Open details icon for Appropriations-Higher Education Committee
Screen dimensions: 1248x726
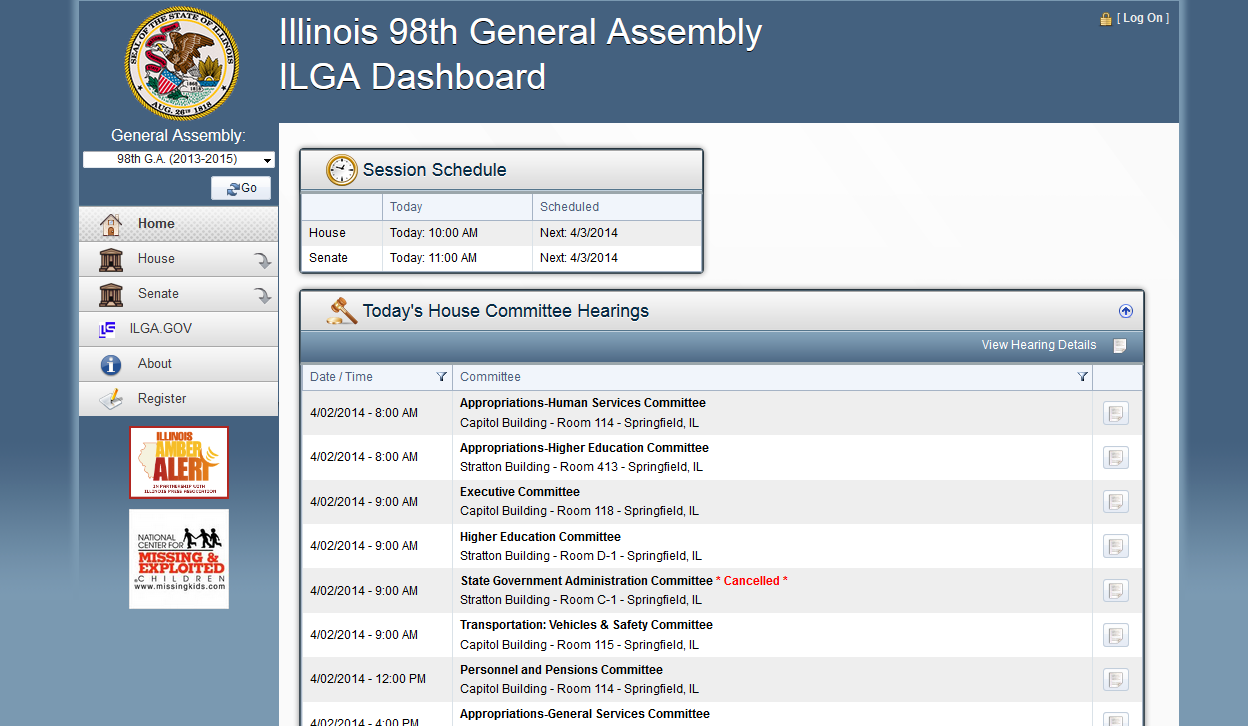tap(1116, 457)
